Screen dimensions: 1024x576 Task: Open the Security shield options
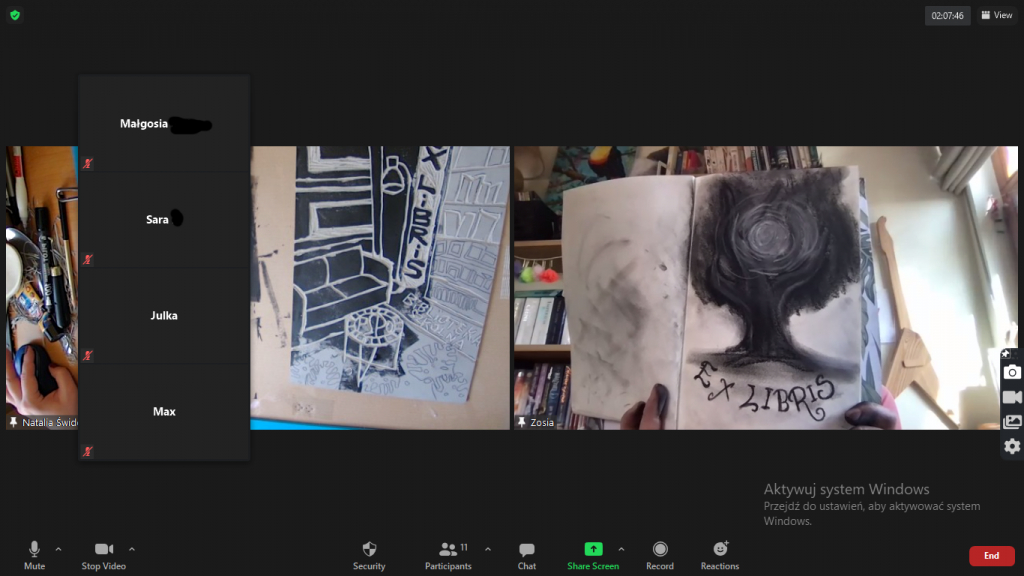pos(369,554)
